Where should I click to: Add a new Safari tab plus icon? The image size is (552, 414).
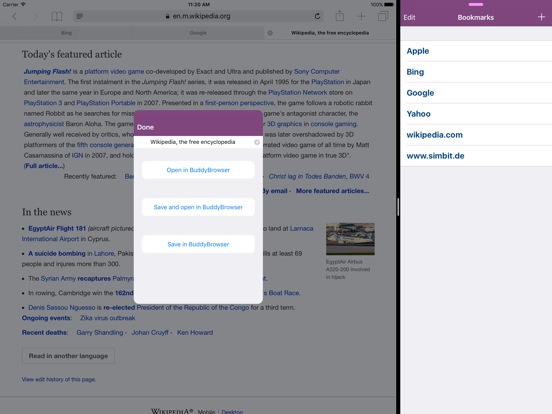[x=361, y=16]
